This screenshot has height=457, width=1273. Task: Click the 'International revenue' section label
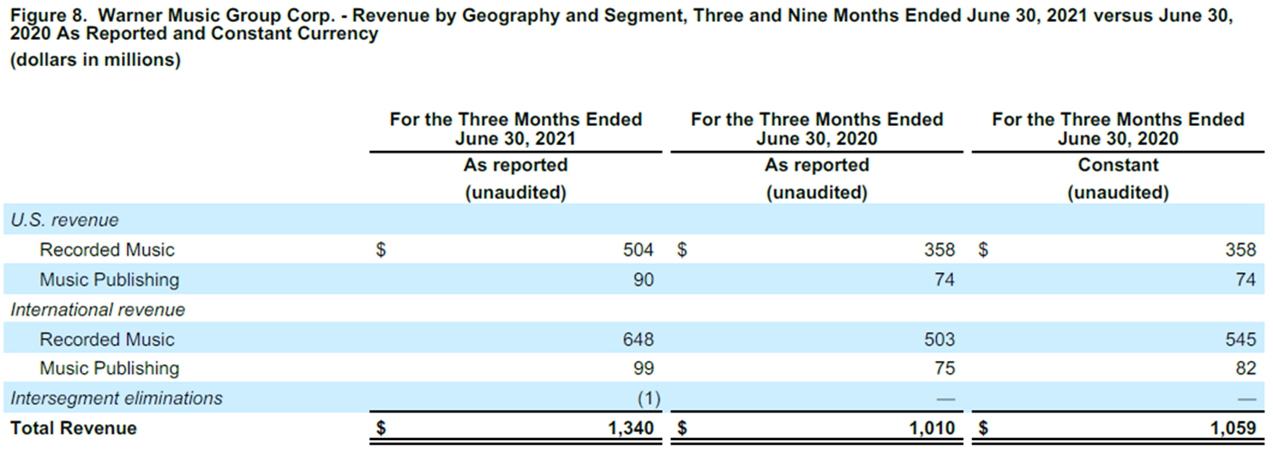tap(97, 310)
